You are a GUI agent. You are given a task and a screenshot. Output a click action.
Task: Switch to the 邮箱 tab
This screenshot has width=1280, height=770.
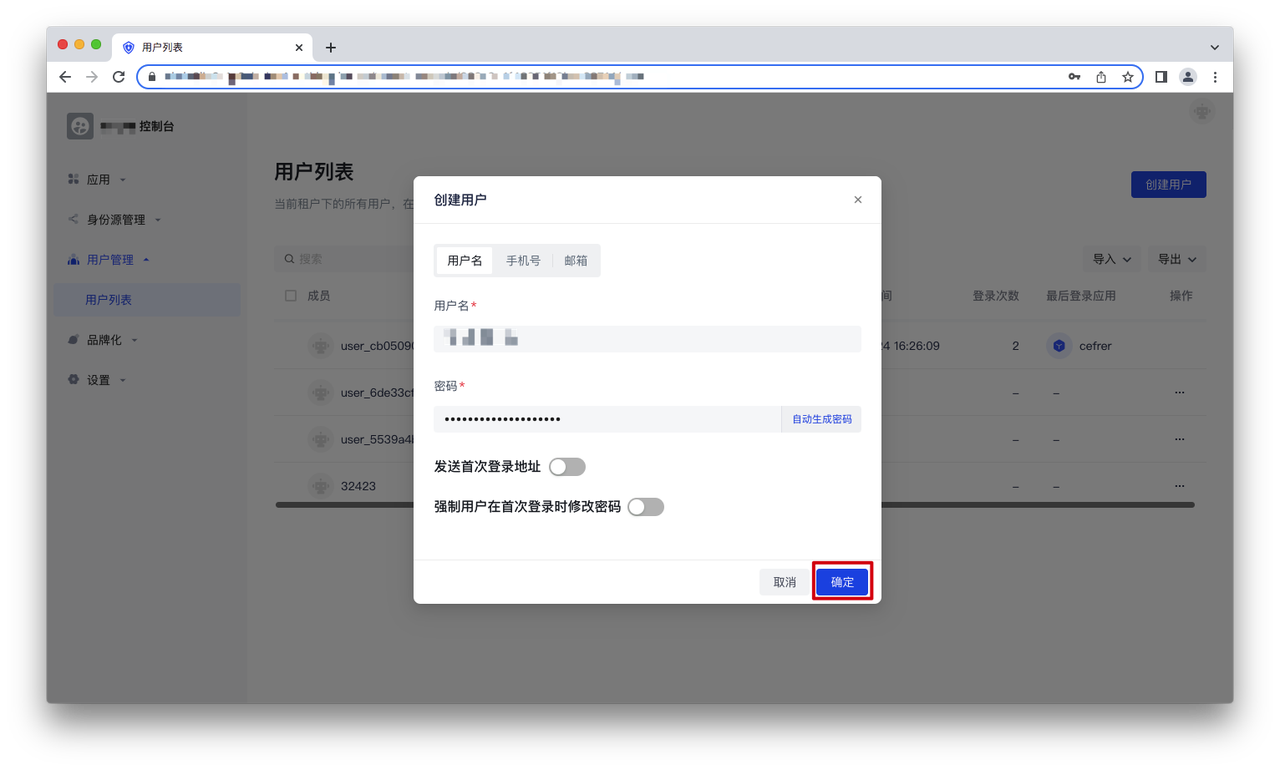tap(576, 261)
